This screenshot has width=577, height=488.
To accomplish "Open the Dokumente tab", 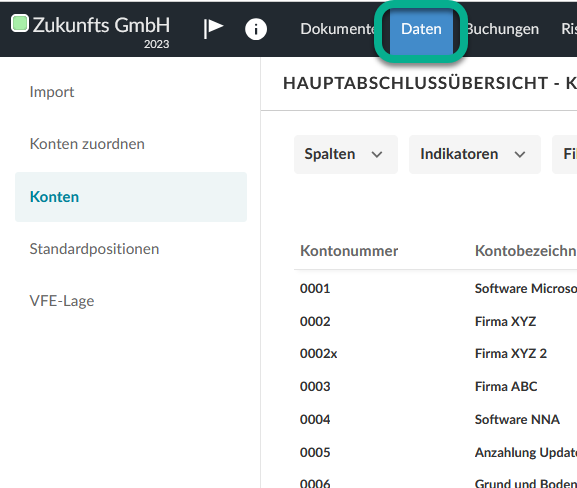I will click(337, 29).
